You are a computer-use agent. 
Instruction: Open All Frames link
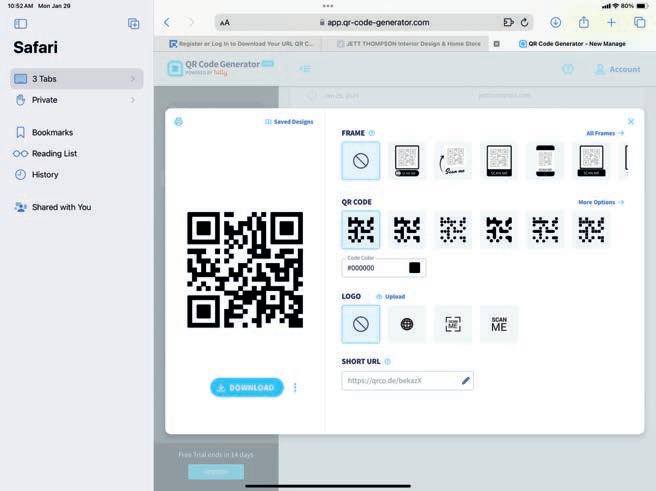tap(605, 133)
